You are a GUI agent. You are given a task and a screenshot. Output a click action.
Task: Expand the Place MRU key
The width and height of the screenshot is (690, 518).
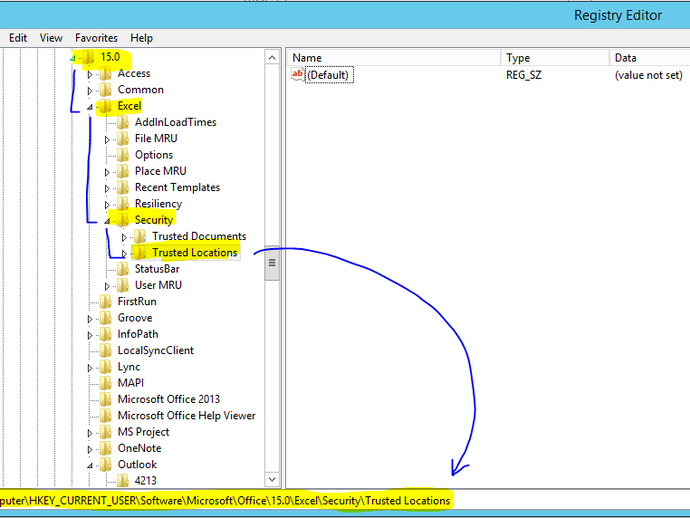[107, 172]
